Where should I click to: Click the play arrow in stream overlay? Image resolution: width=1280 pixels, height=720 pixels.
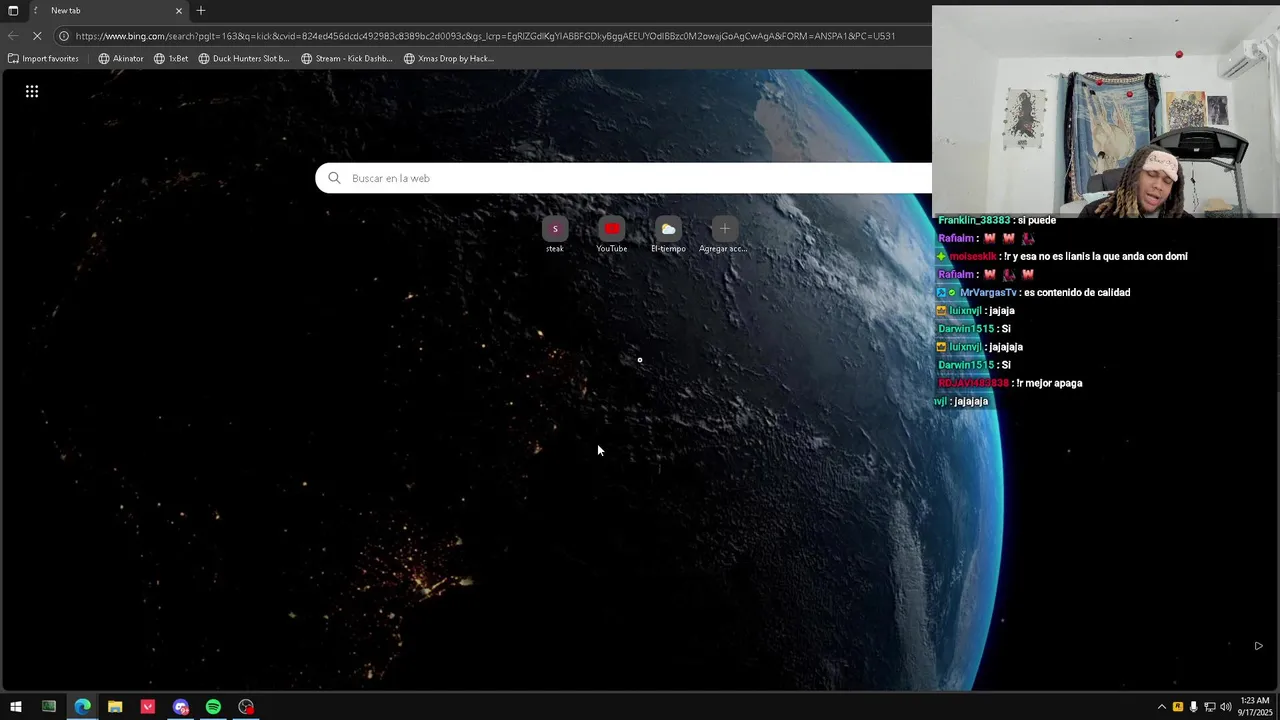tap(1258, 646)
